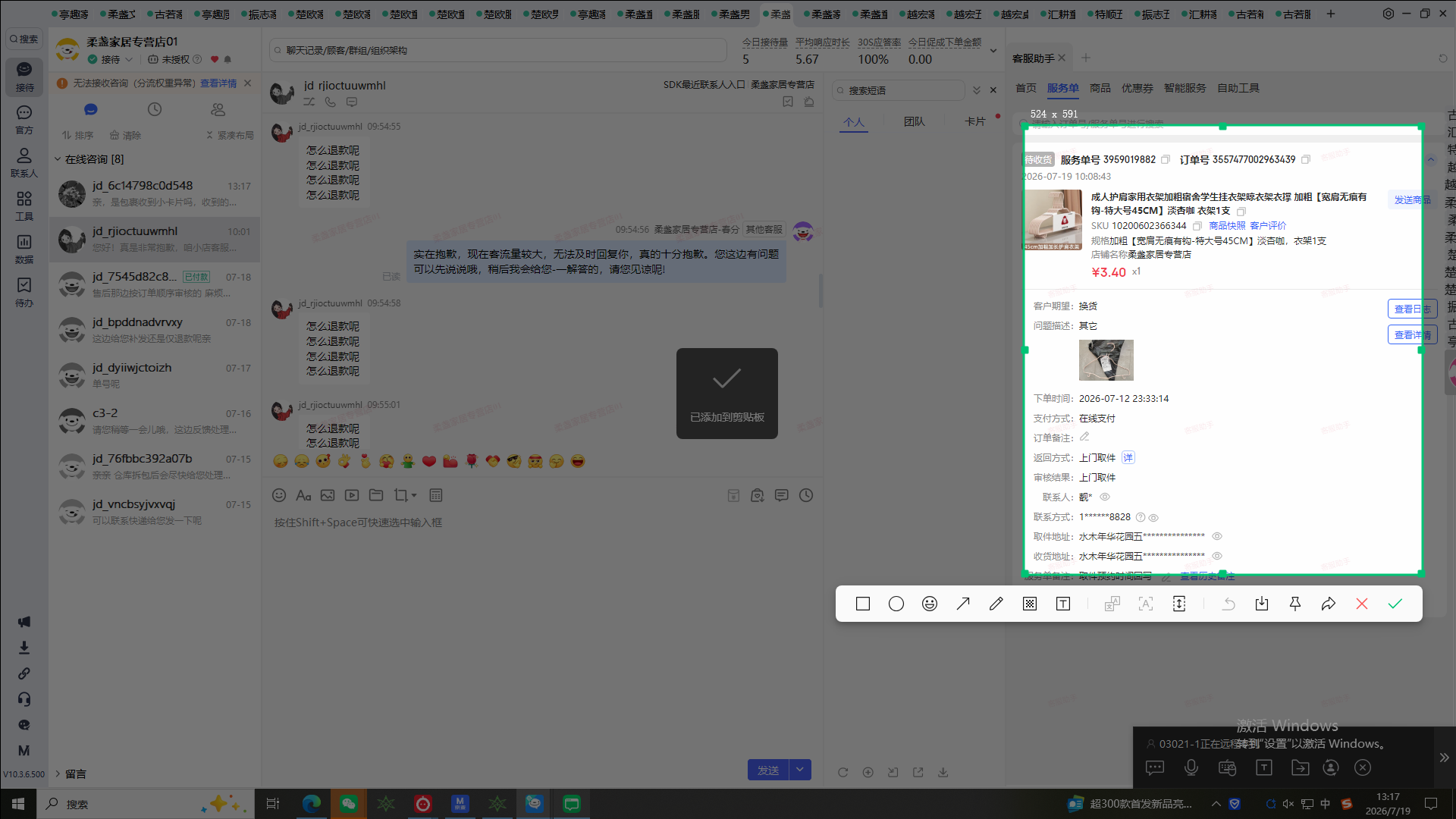The width and height of the screenshot is (1456, 819).
Task: Switch chat list to the contacts group view
Action: [x=218, y=109]
